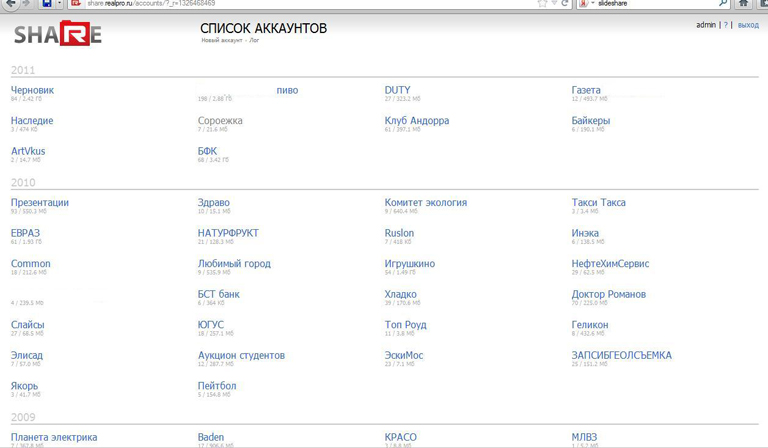Viewport: 768px width, 448px height.
Task: Open the Планета электрика account
Action: pos(54,437)
